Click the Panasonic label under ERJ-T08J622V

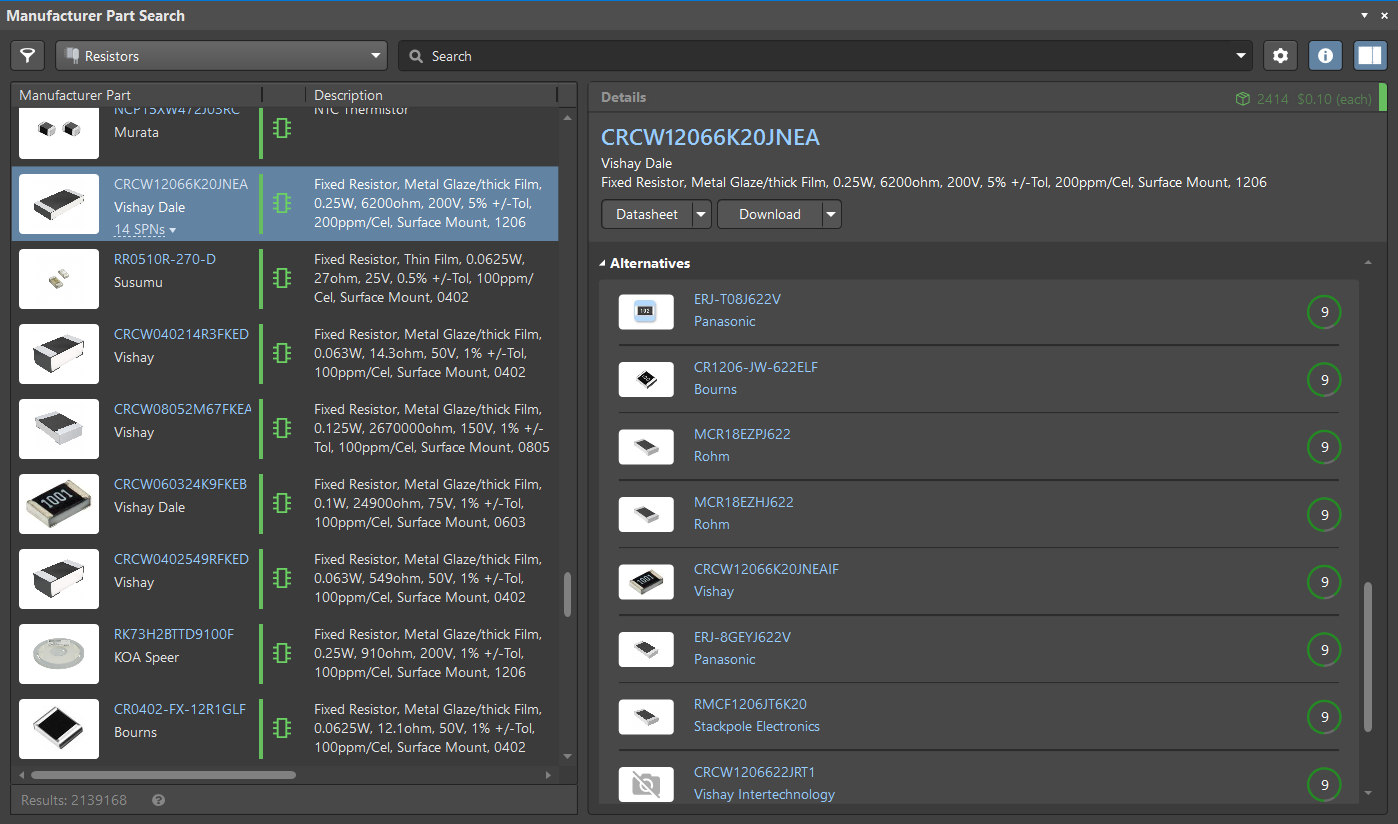pos(725,321)
